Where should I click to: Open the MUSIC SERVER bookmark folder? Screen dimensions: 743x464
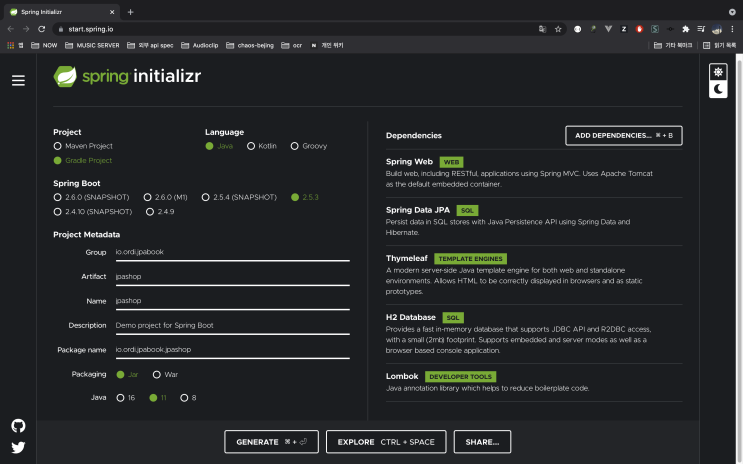92,45
